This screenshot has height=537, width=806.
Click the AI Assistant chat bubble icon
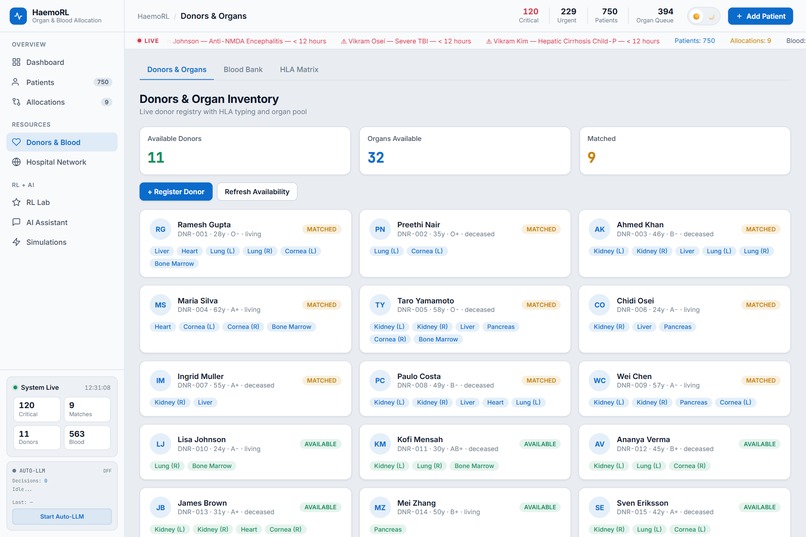[x=16, y=222]
